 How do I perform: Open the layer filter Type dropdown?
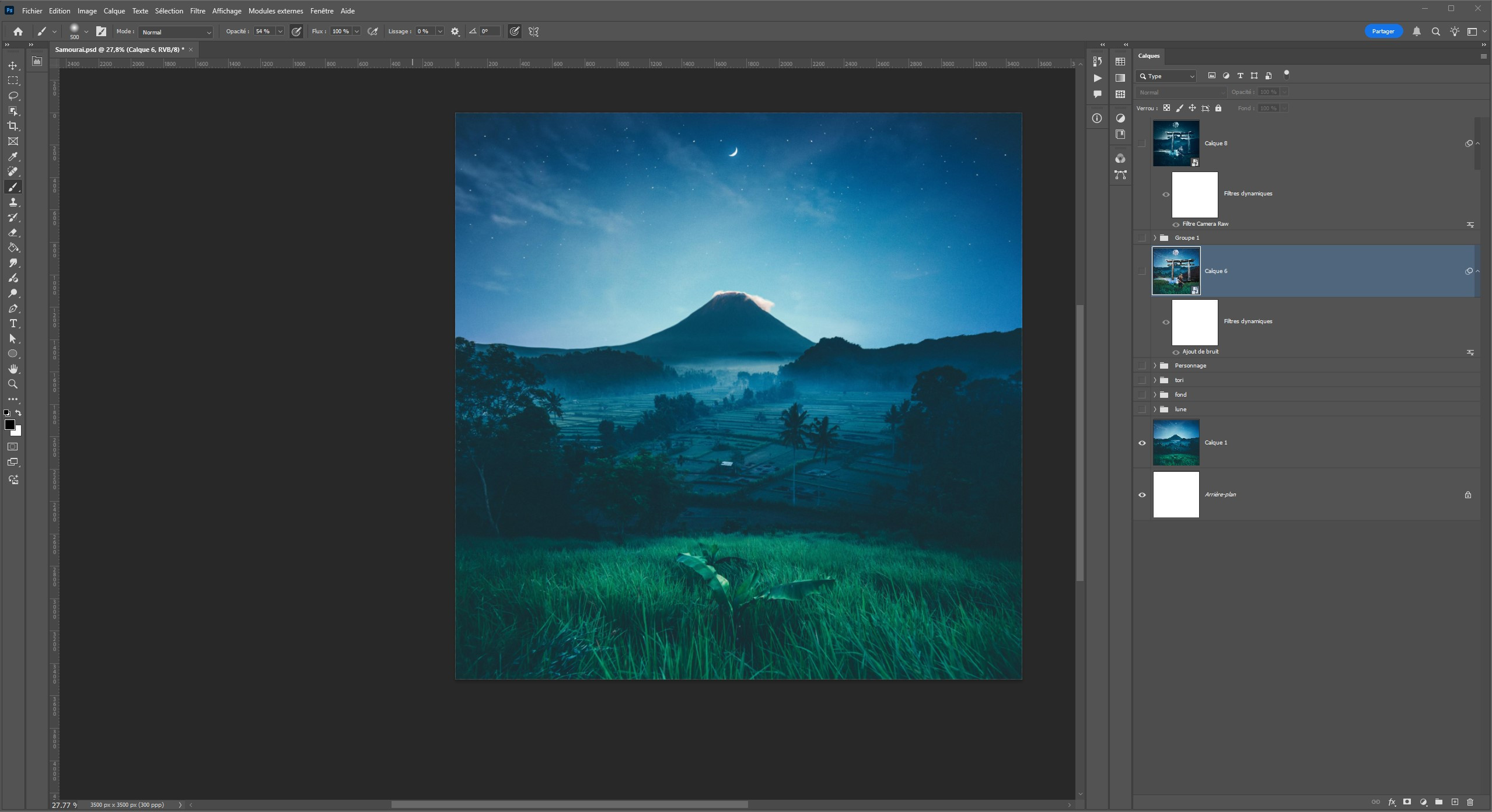(x=1166, y=76)
